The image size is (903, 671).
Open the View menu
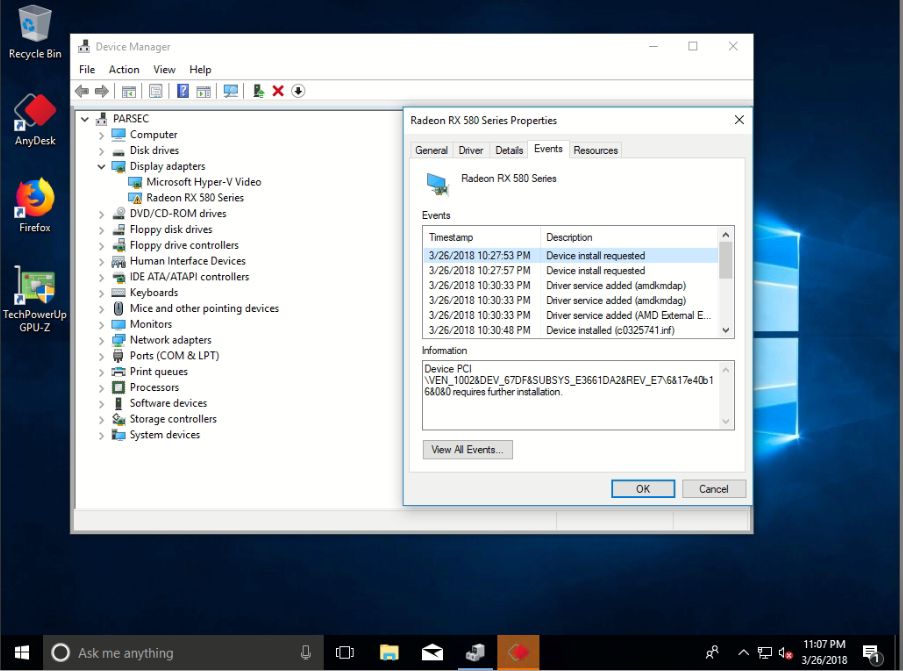point(164,69)
